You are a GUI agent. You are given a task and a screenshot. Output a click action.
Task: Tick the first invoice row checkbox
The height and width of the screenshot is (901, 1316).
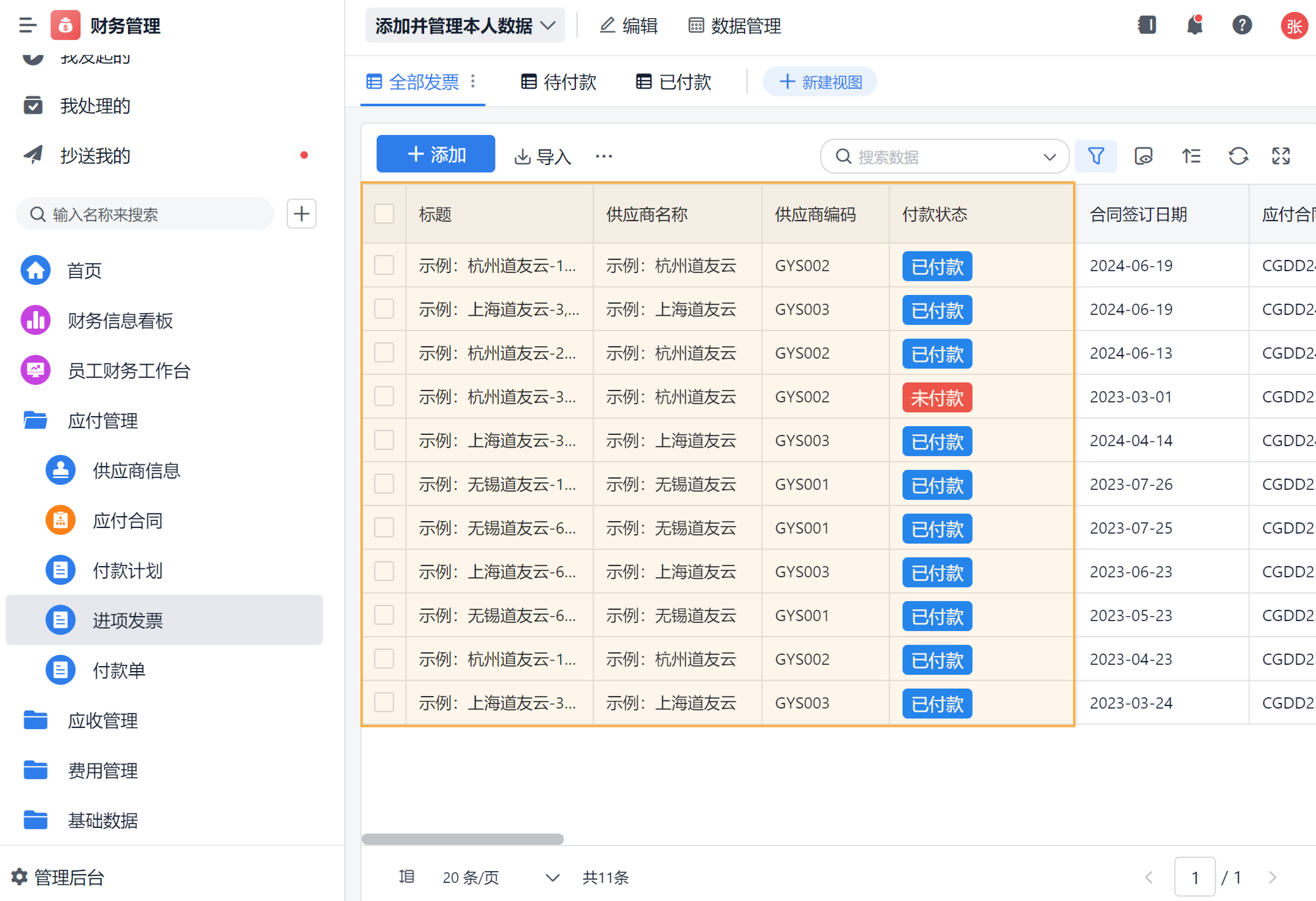coord(384,265)
